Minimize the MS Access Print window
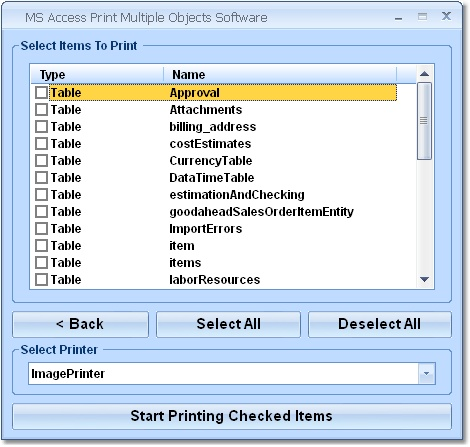 click(x=398, y=18)
